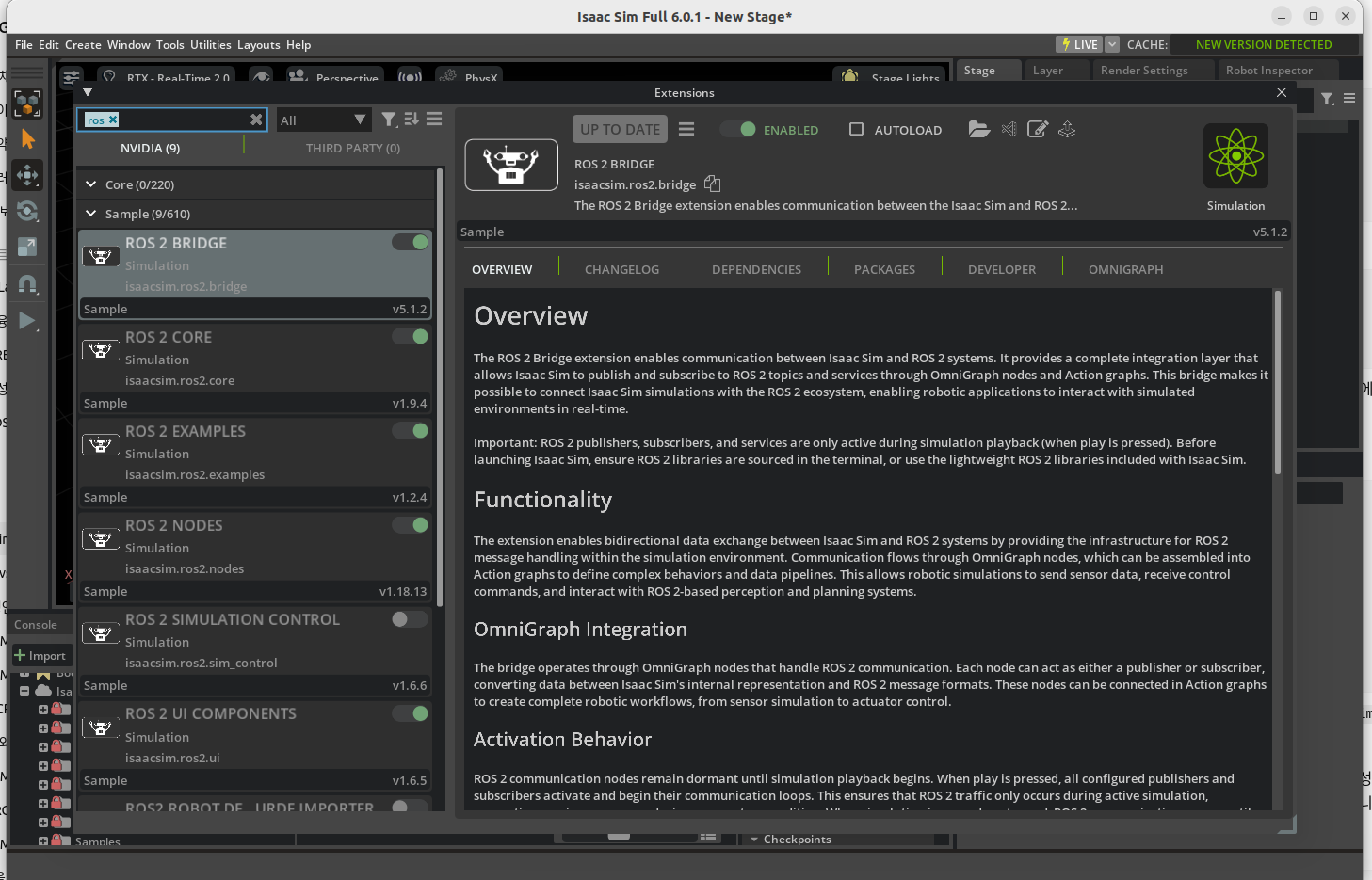Image resolution: width=1372 pixels, height=880 pixels.
Task: Click the edit extension pencil icon
Action: (x=1037, y=129)
